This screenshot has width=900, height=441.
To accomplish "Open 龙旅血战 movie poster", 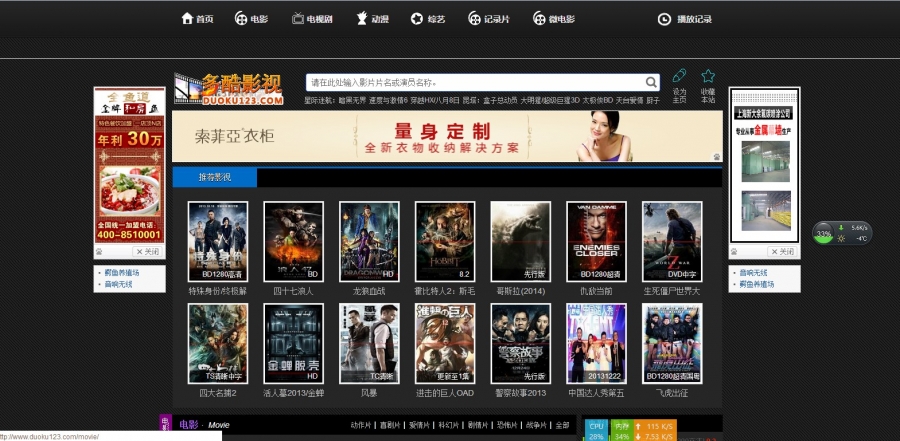I will [369, 241].
